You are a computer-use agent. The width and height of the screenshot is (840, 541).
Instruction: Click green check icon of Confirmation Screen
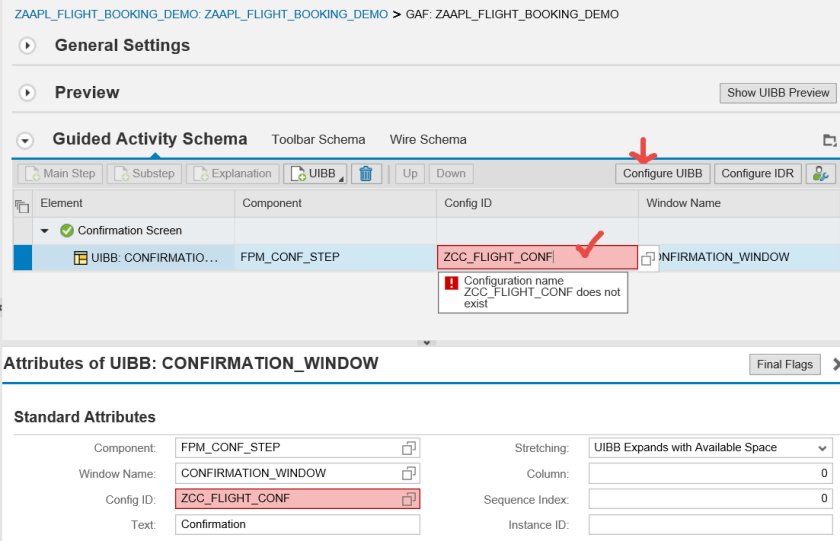pyautogui.click(x=67, y=231)
